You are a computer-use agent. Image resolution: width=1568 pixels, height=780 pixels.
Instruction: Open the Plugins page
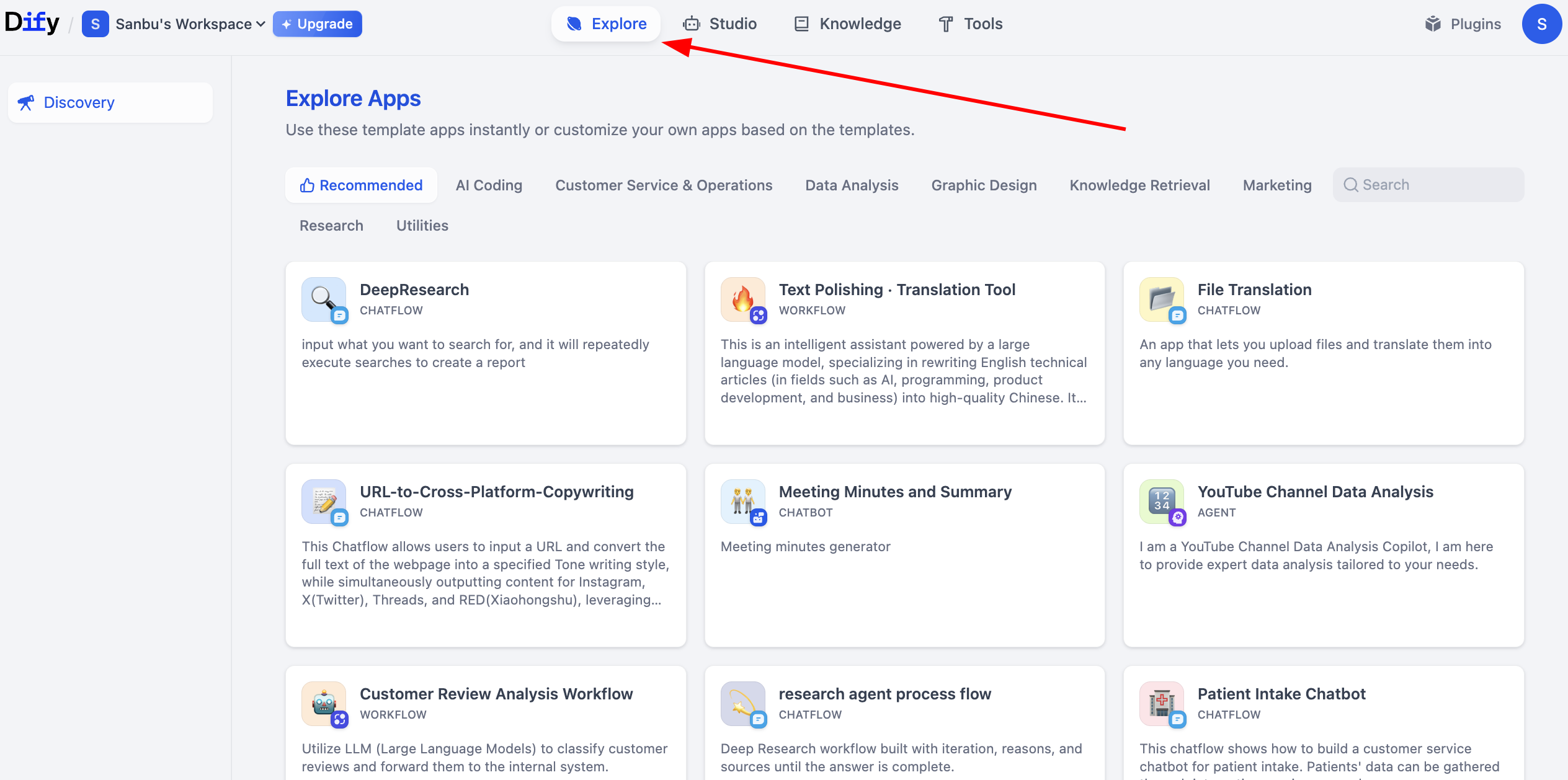(x=1463, y=24)
